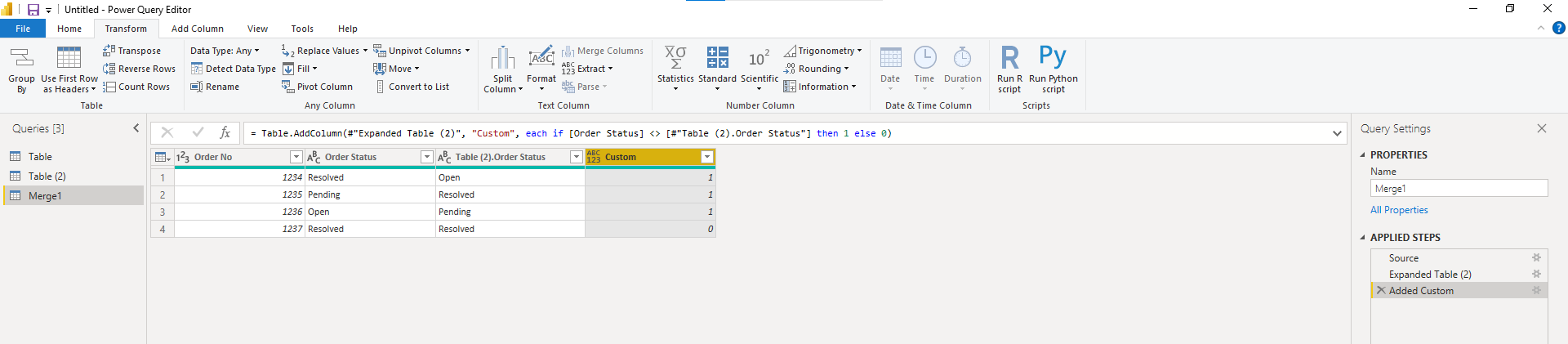This screenshot has height=344, width=1568.
Task: Select the Table query
Action: (x=73, y=156)
